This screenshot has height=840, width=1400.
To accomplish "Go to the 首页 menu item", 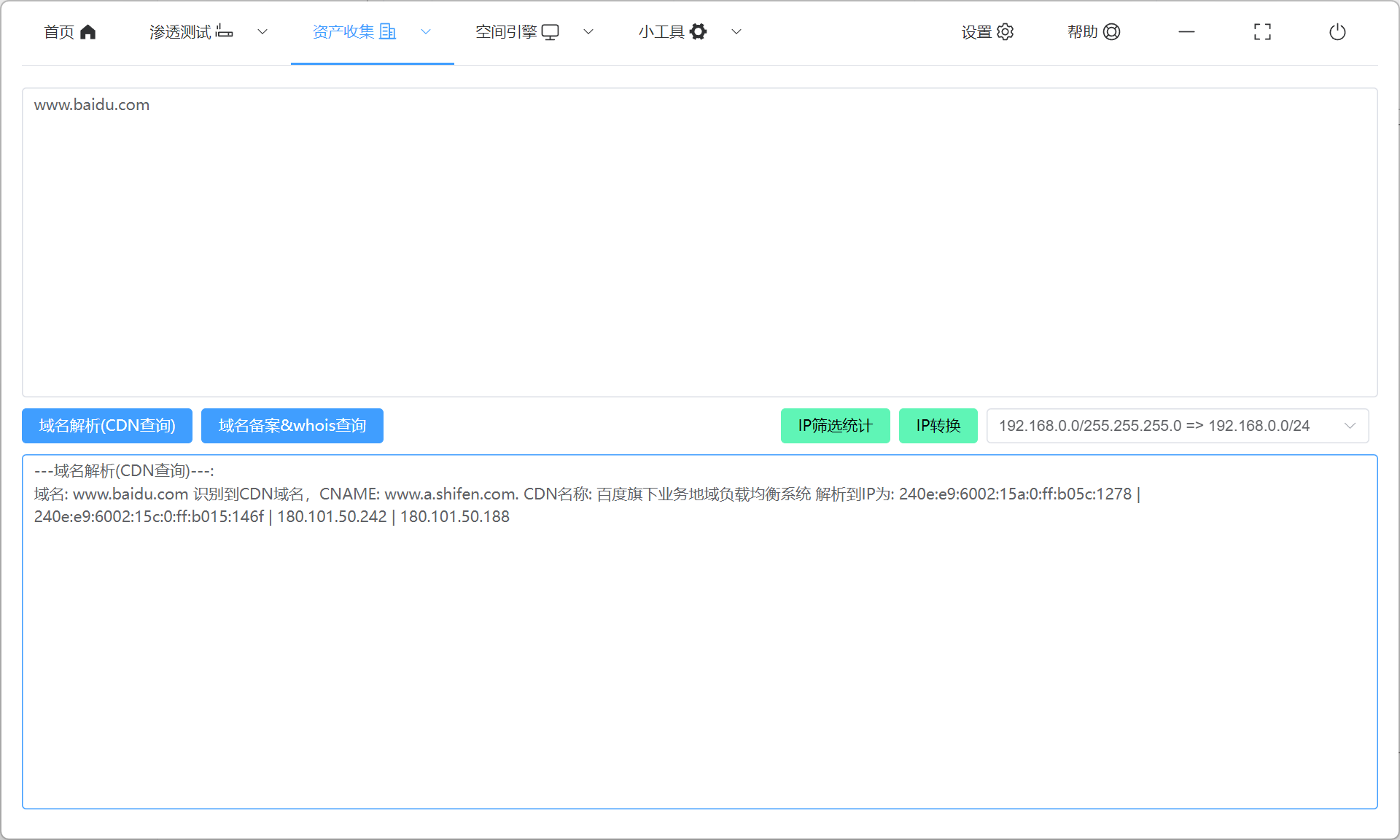I will pyautogui.click(x=59, y=32).
